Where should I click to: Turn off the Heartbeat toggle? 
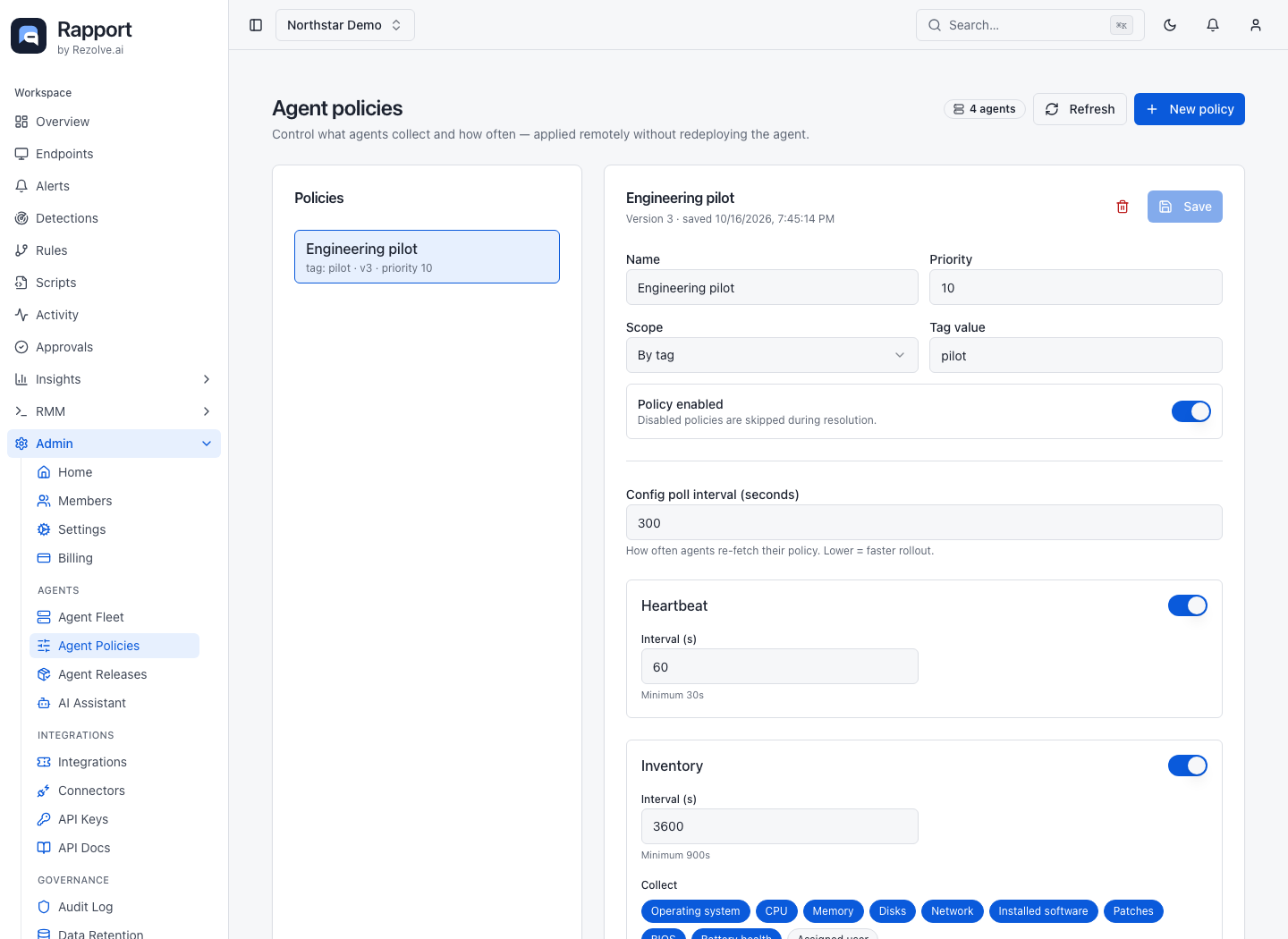1188,605
